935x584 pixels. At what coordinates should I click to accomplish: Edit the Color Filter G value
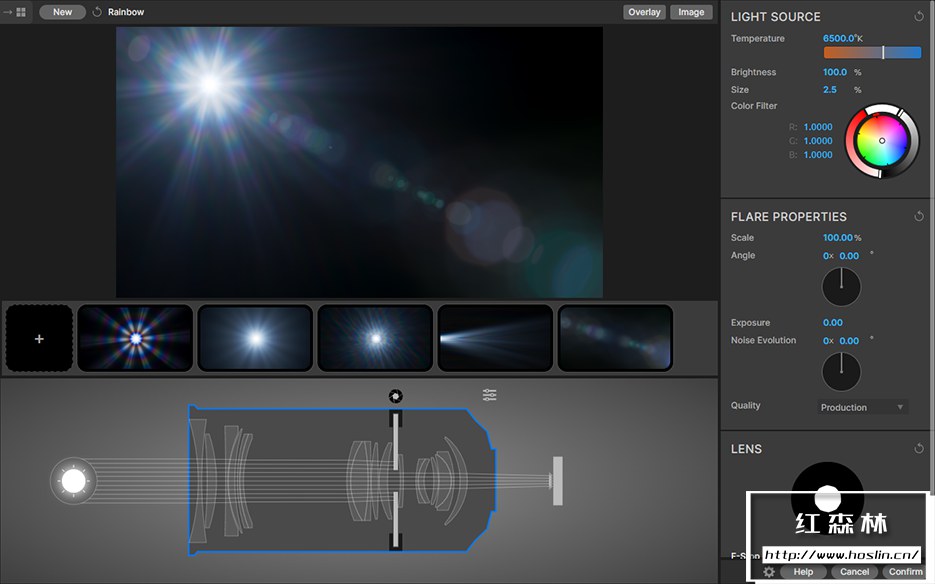(x=818, y=141)
